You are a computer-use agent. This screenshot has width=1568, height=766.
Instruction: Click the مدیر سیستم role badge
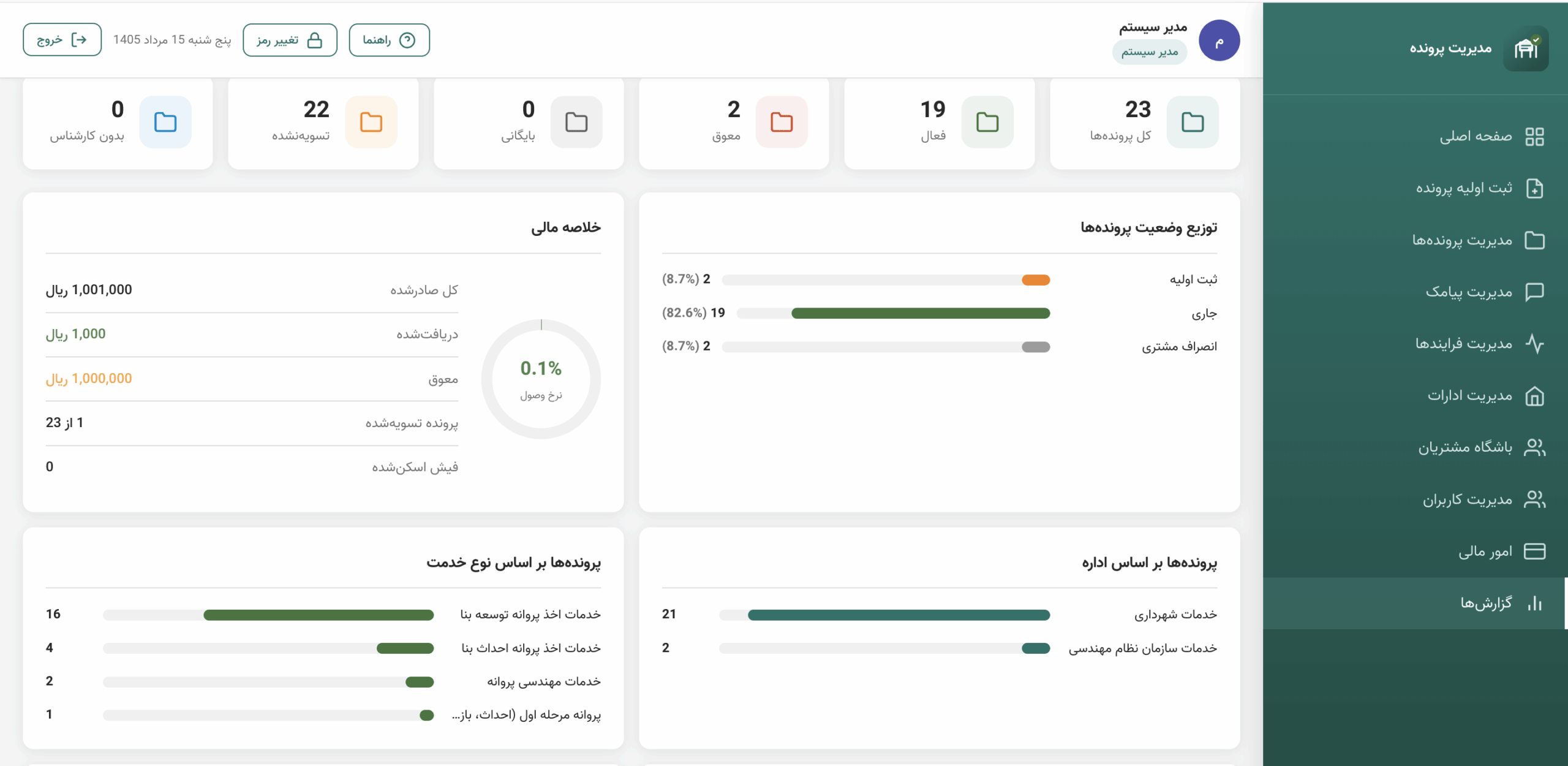1150,52
